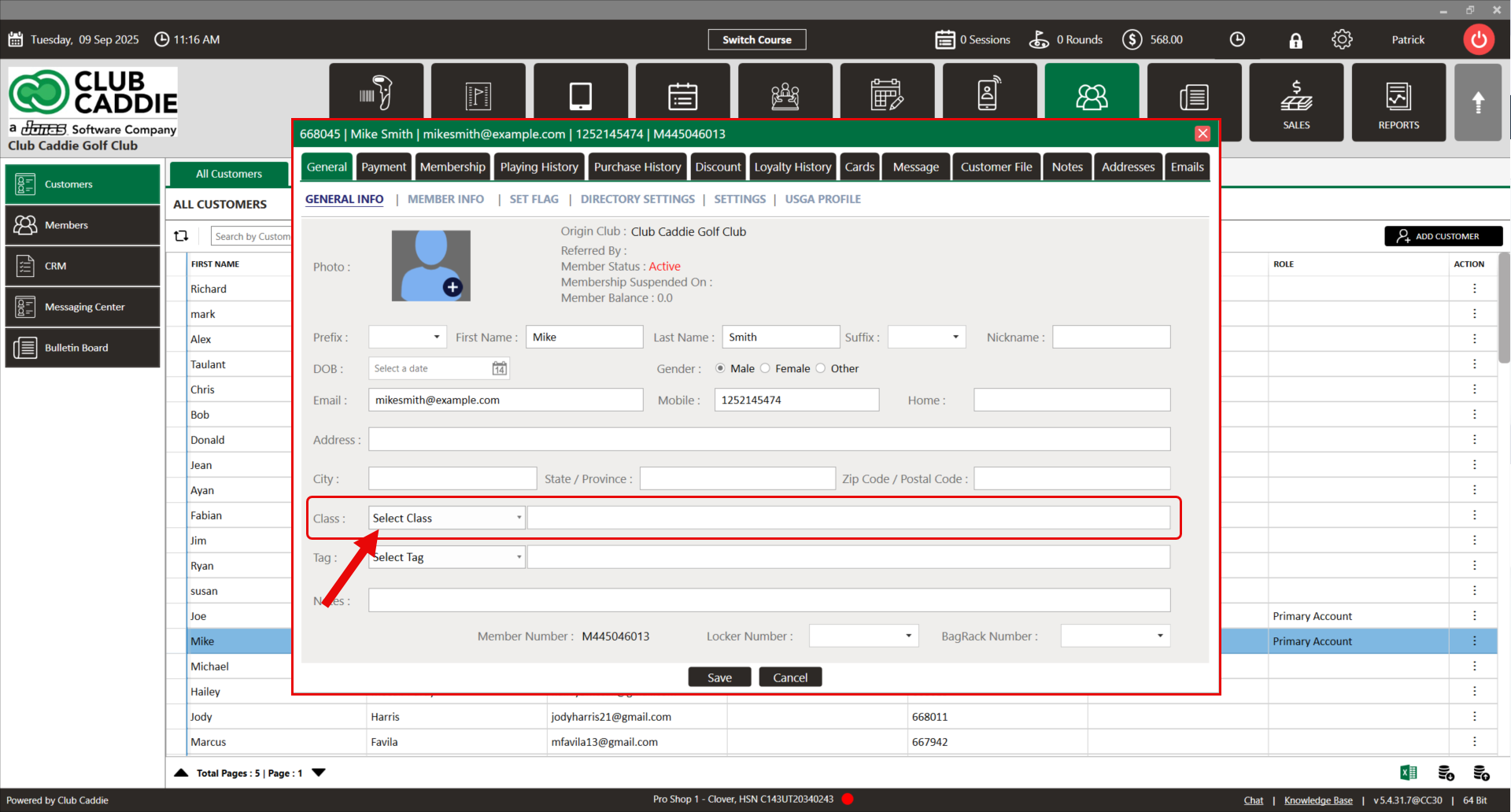Open CRM in the sidebar
Viewport: 1511px width, 812px height.
tap(83, 266)
